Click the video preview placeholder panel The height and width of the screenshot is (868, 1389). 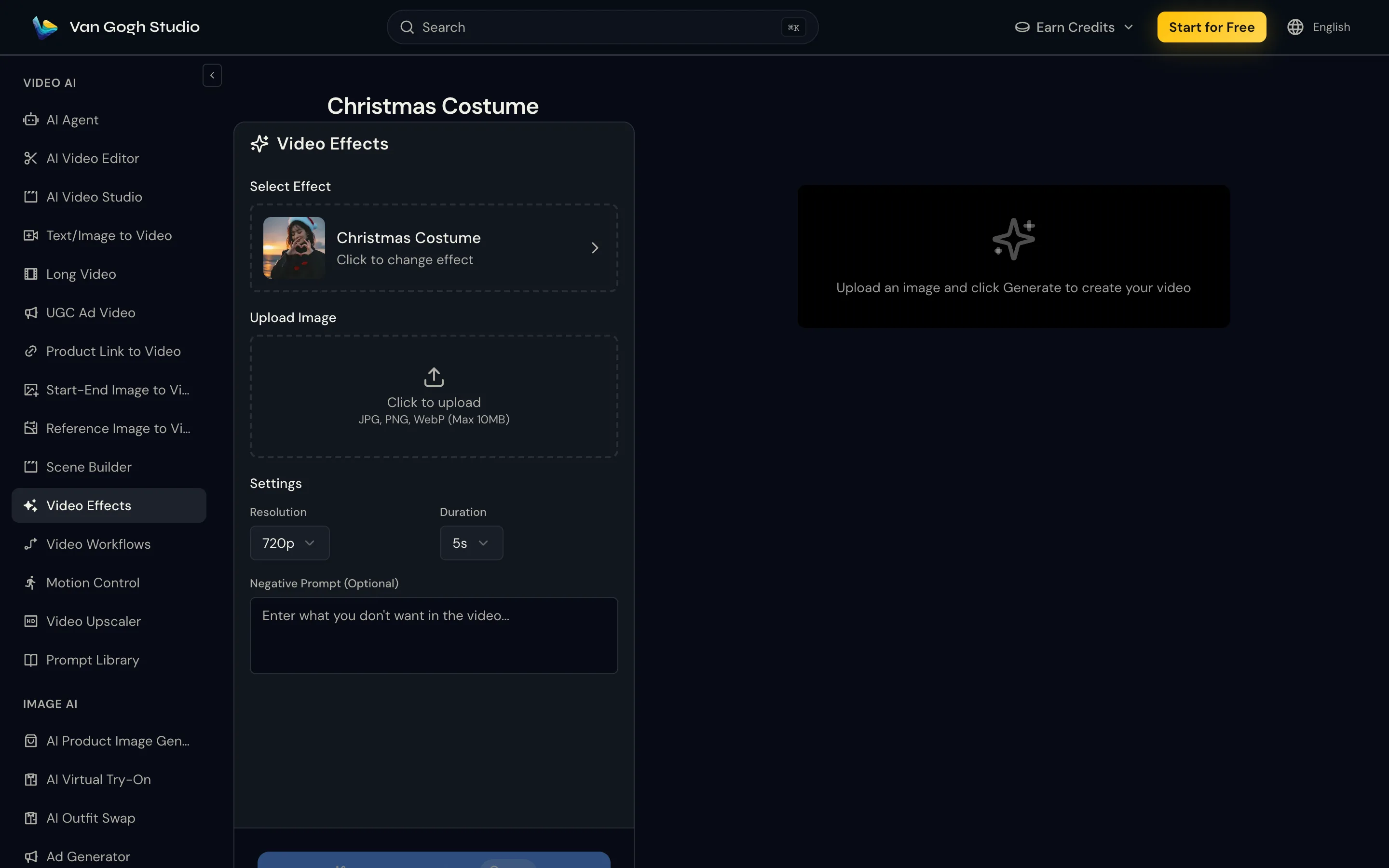[x=1013, y=257]
